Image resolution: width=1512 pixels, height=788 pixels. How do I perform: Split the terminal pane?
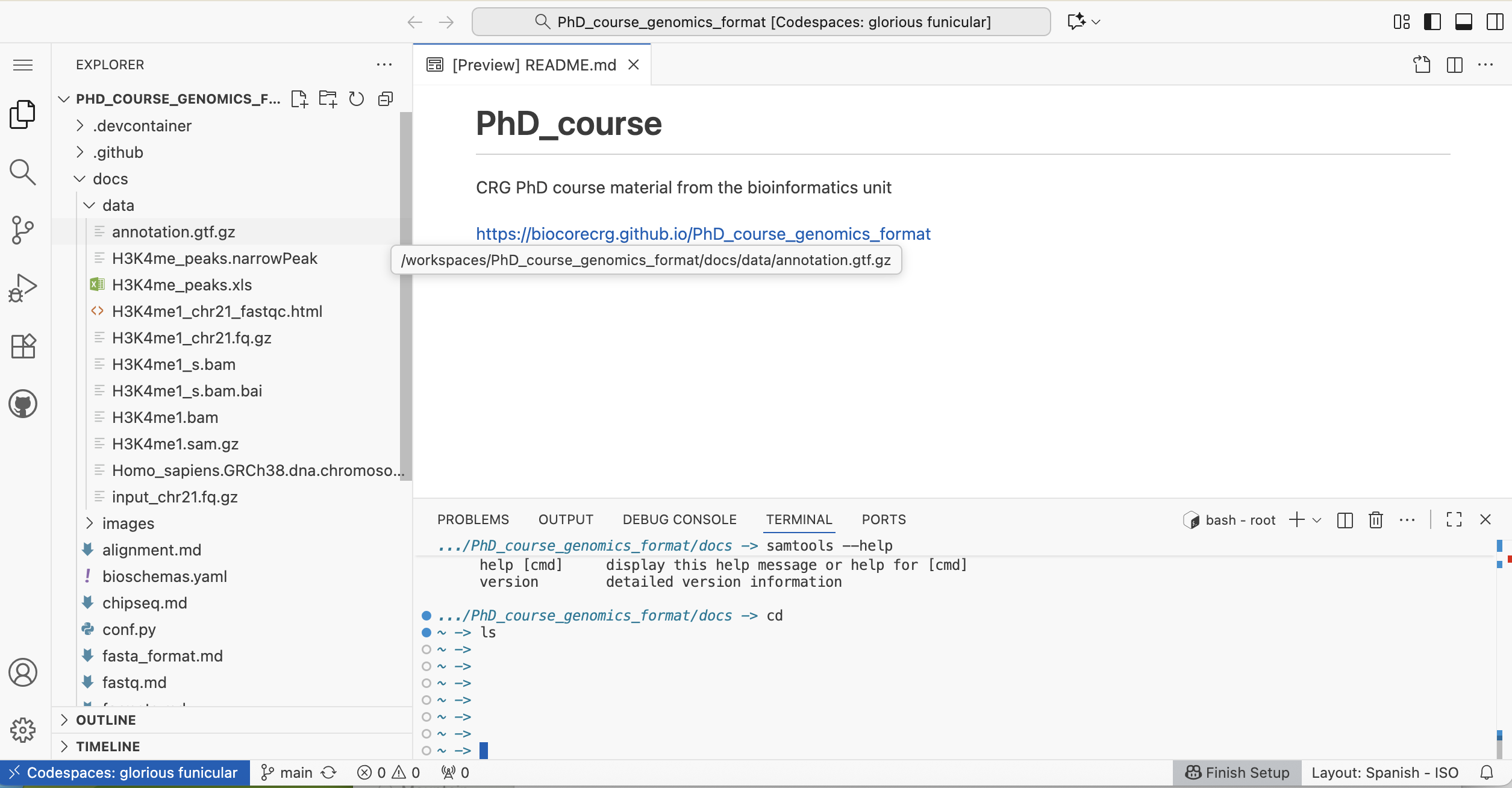point(1345,520)
